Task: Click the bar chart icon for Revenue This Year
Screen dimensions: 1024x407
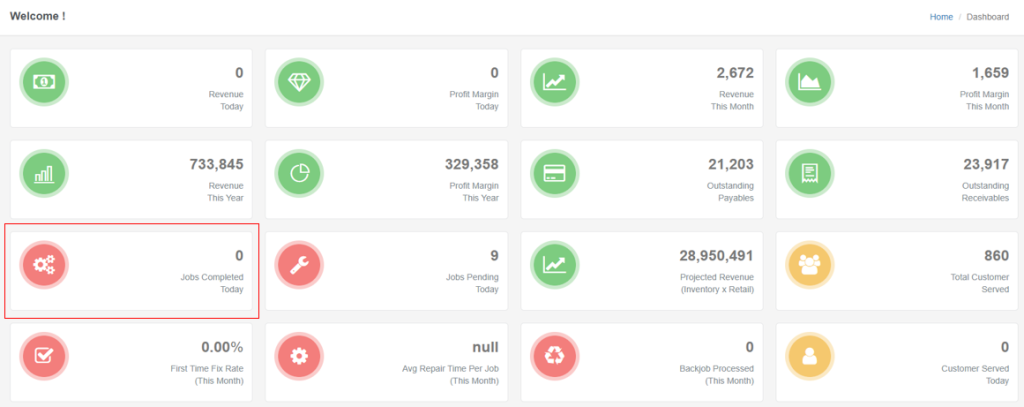Action: tap(45, 174)
